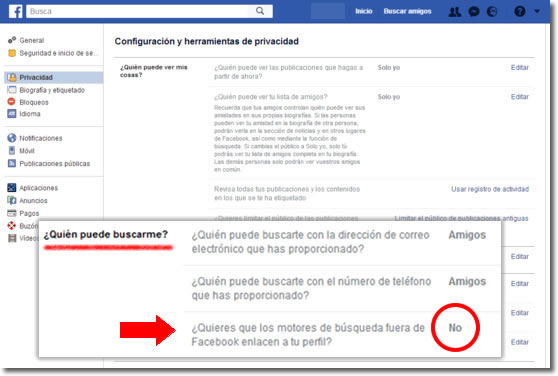Open Seguridad e inicio de sesión settings
Screen dimensions: 558x376
click(59, 53)
